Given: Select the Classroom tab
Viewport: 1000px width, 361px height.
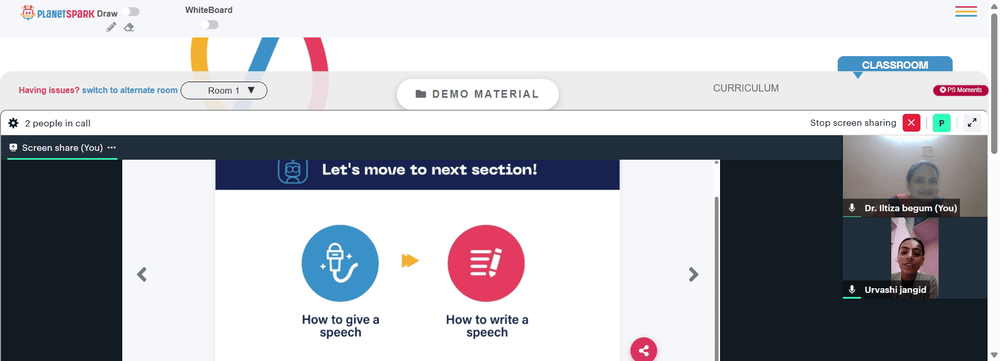Looking at the screenshot, I should [x=895, y=65].
